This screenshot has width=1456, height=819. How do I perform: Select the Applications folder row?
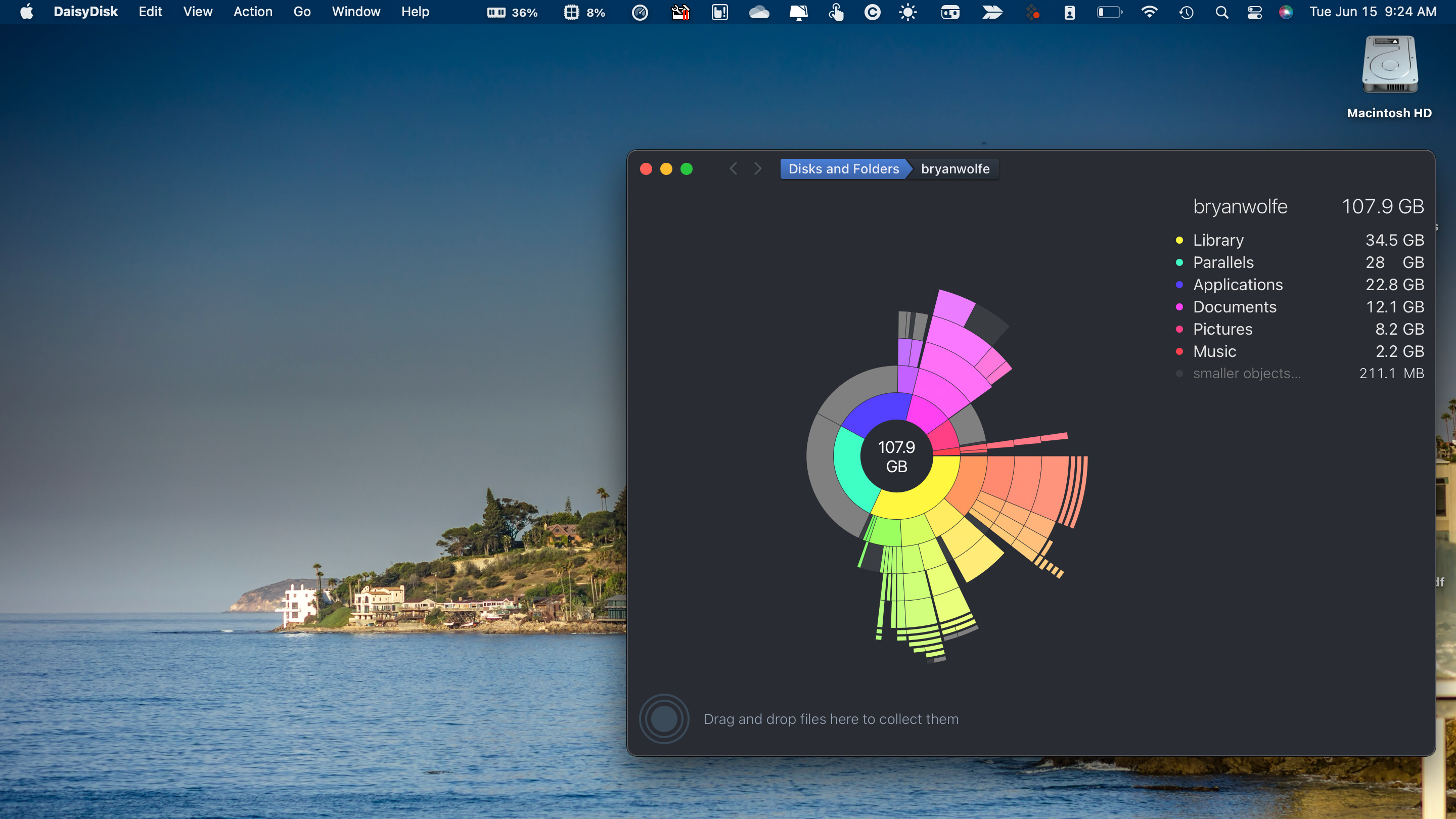(1299, 284)
